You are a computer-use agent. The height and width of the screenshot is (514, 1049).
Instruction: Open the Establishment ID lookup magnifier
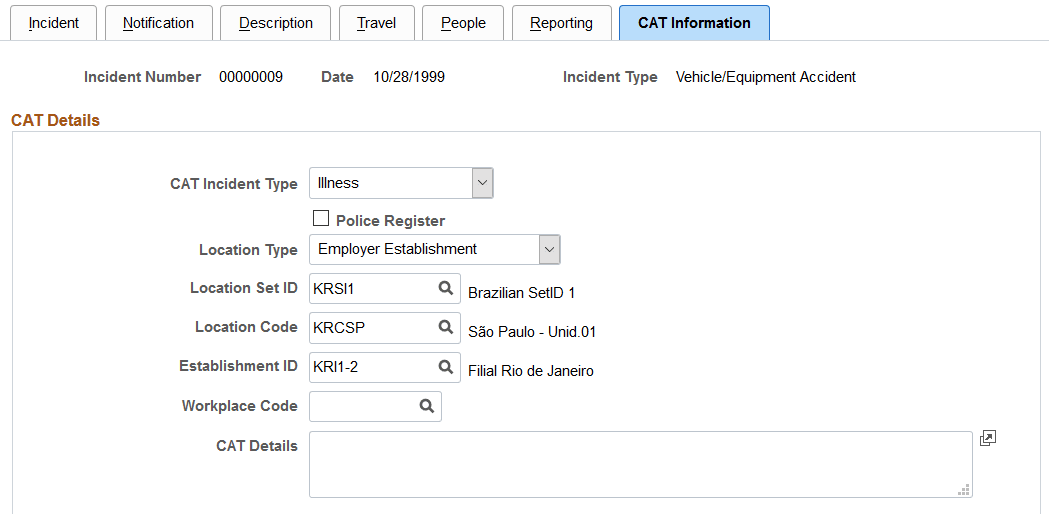(x=446, y=367)
